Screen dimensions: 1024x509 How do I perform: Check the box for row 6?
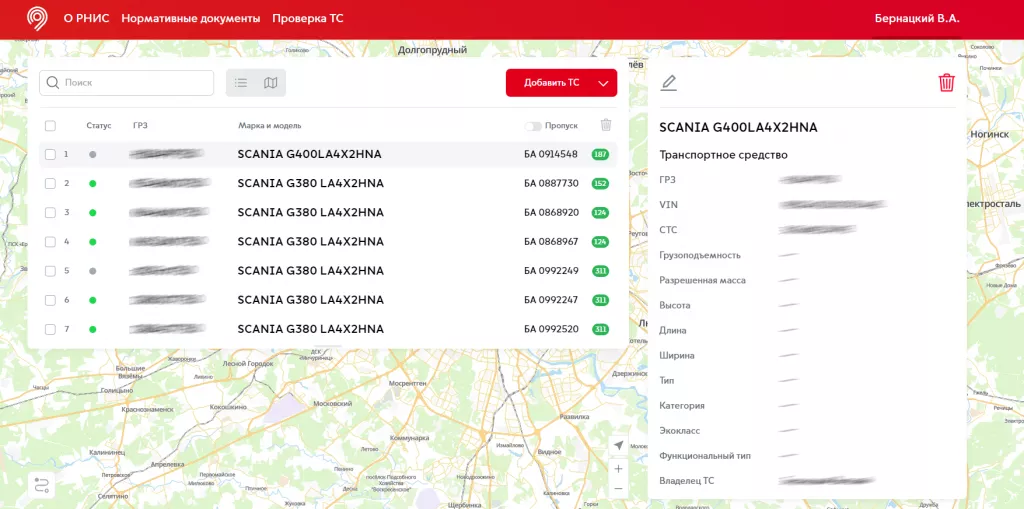pyautogui.click(x=50, y=300)
